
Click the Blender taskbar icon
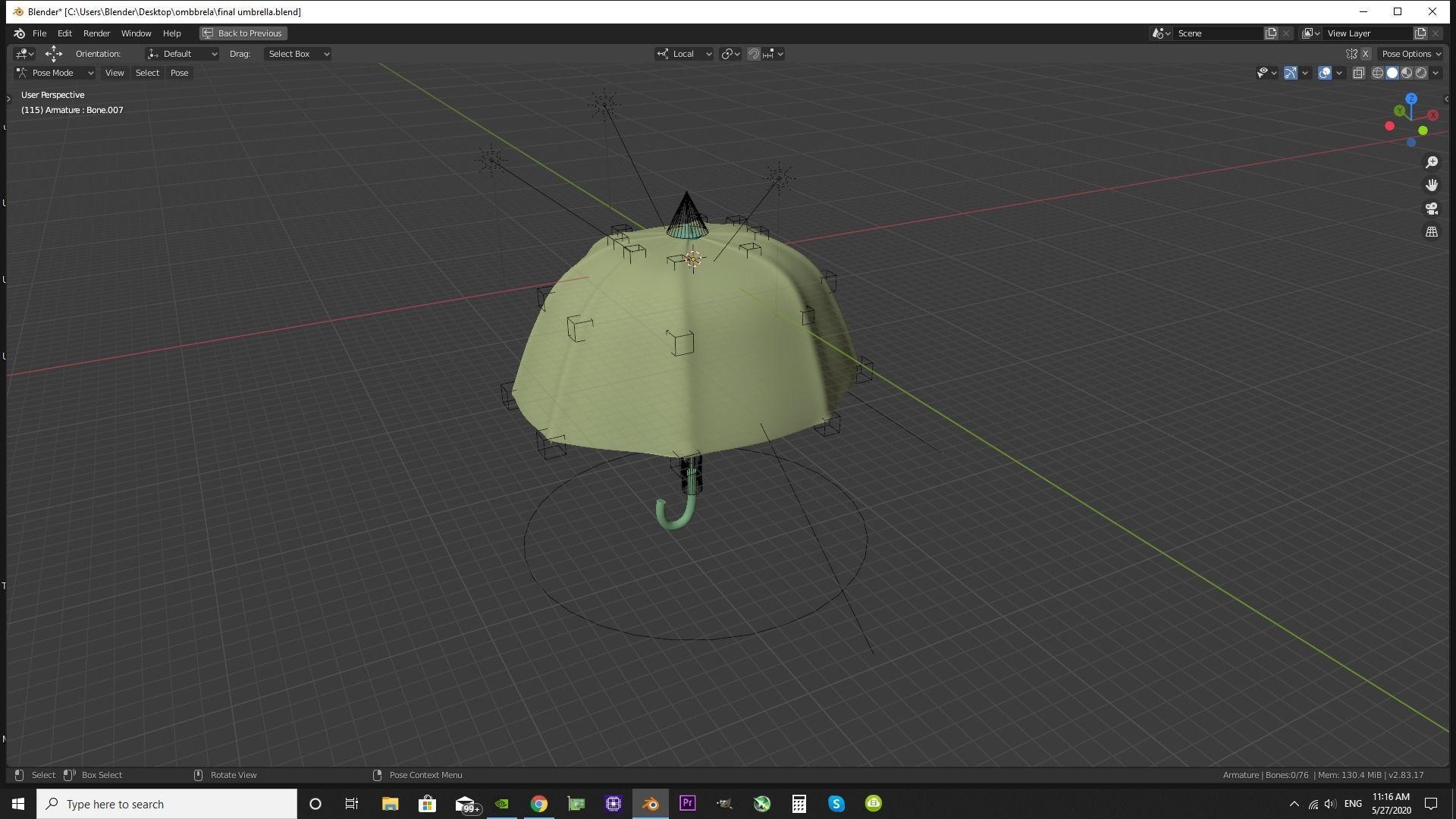(651, 804)
